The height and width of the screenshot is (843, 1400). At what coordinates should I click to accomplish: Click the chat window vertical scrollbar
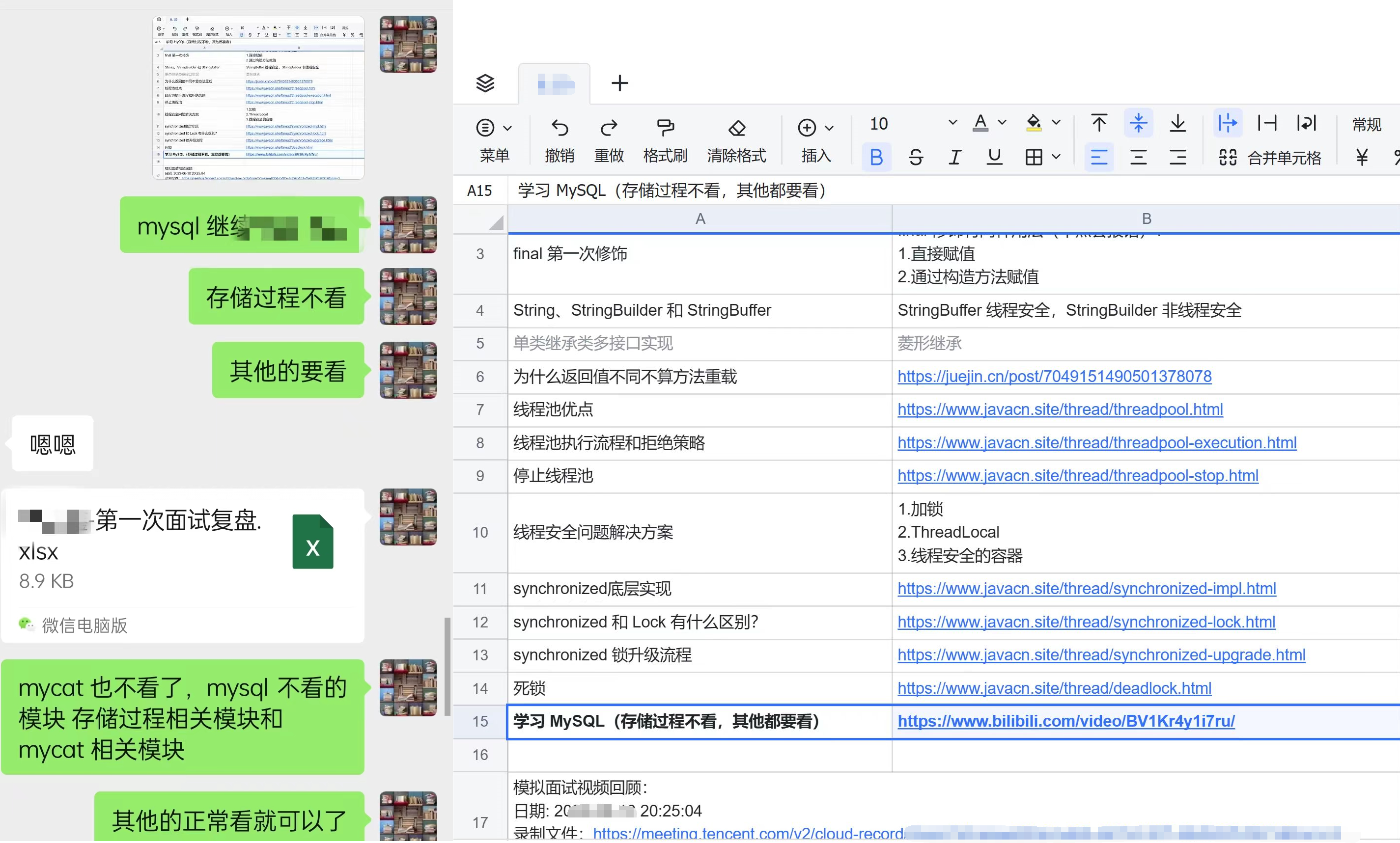447,667
